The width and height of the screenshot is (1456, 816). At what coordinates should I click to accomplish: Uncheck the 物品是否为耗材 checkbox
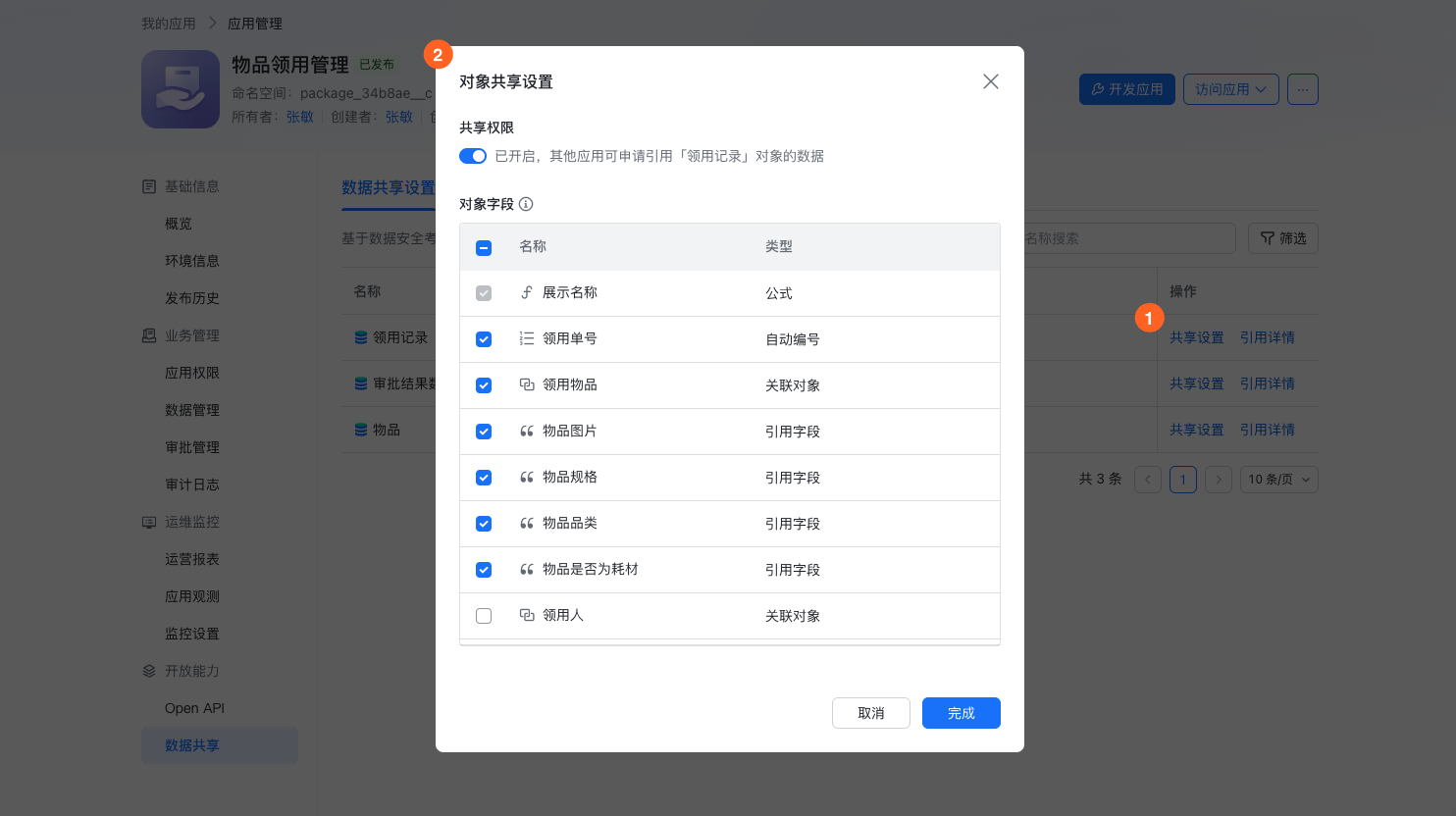click(484, 570)
